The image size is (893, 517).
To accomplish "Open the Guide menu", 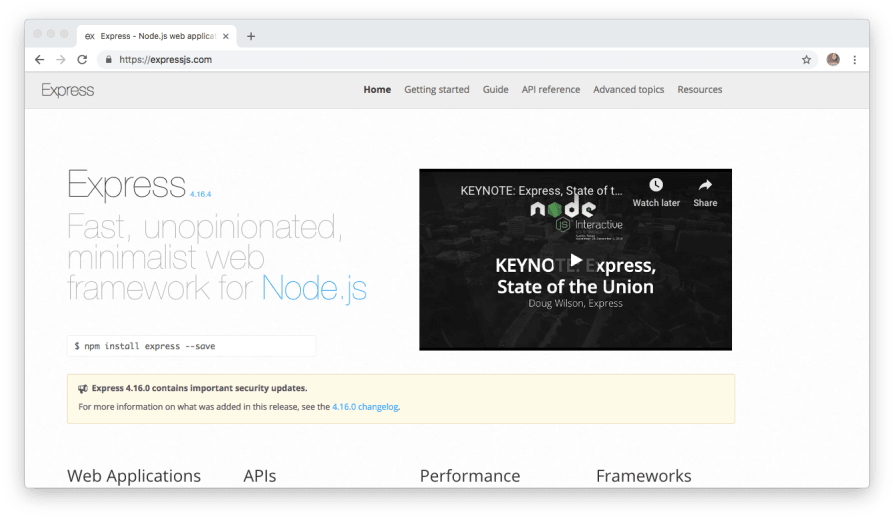I will [x=495, y=90].
